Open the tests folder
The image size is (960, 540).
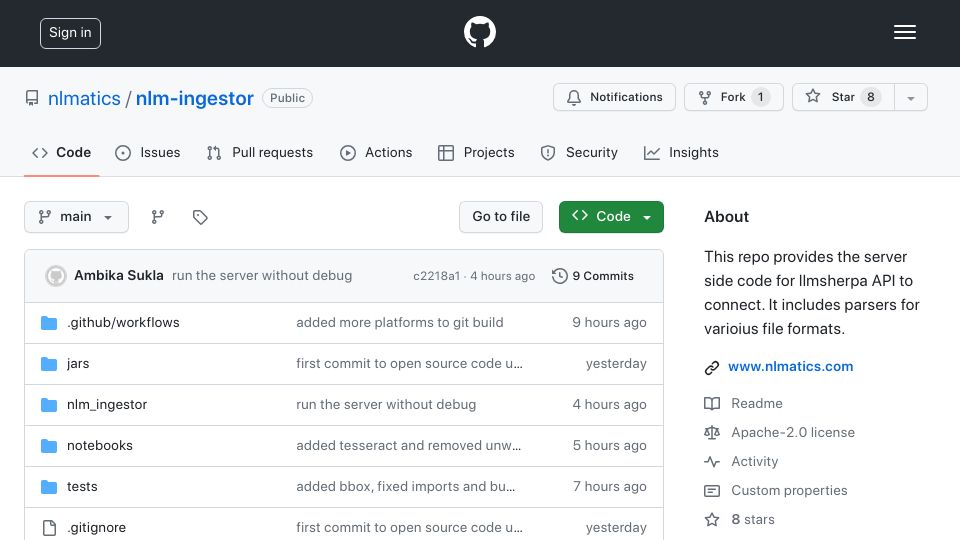click(82, 486)
